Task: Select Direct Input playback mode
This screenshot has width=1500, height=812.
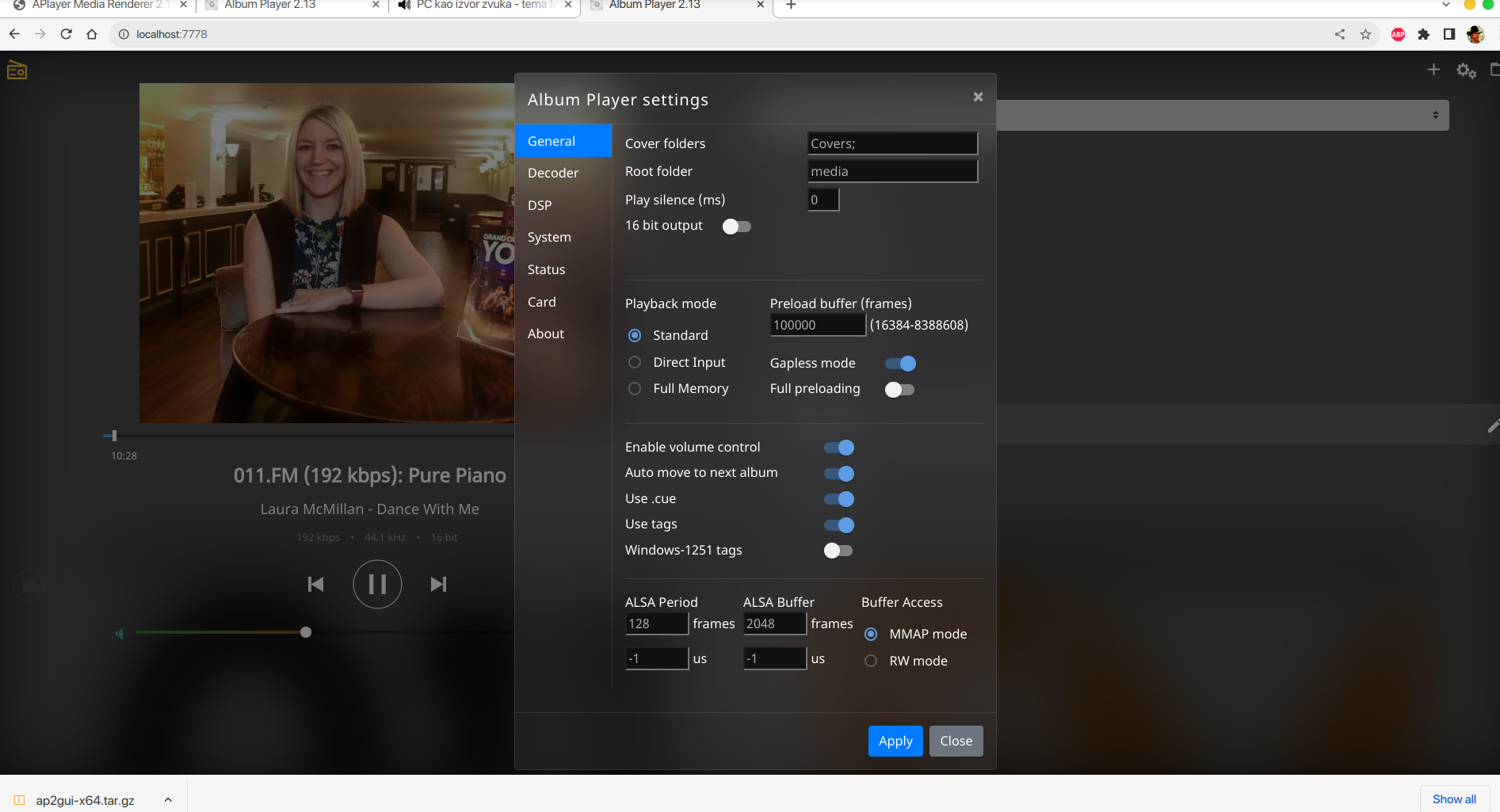Action: pos(635,362)
